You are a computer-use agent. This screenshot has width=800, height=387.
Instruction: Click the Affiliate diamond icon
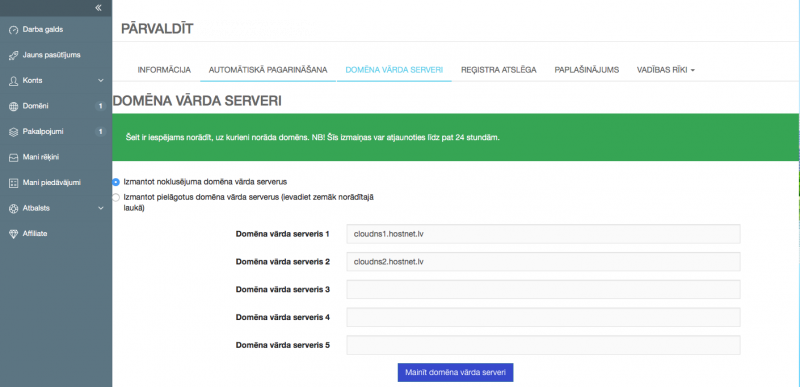pos(14,234)
